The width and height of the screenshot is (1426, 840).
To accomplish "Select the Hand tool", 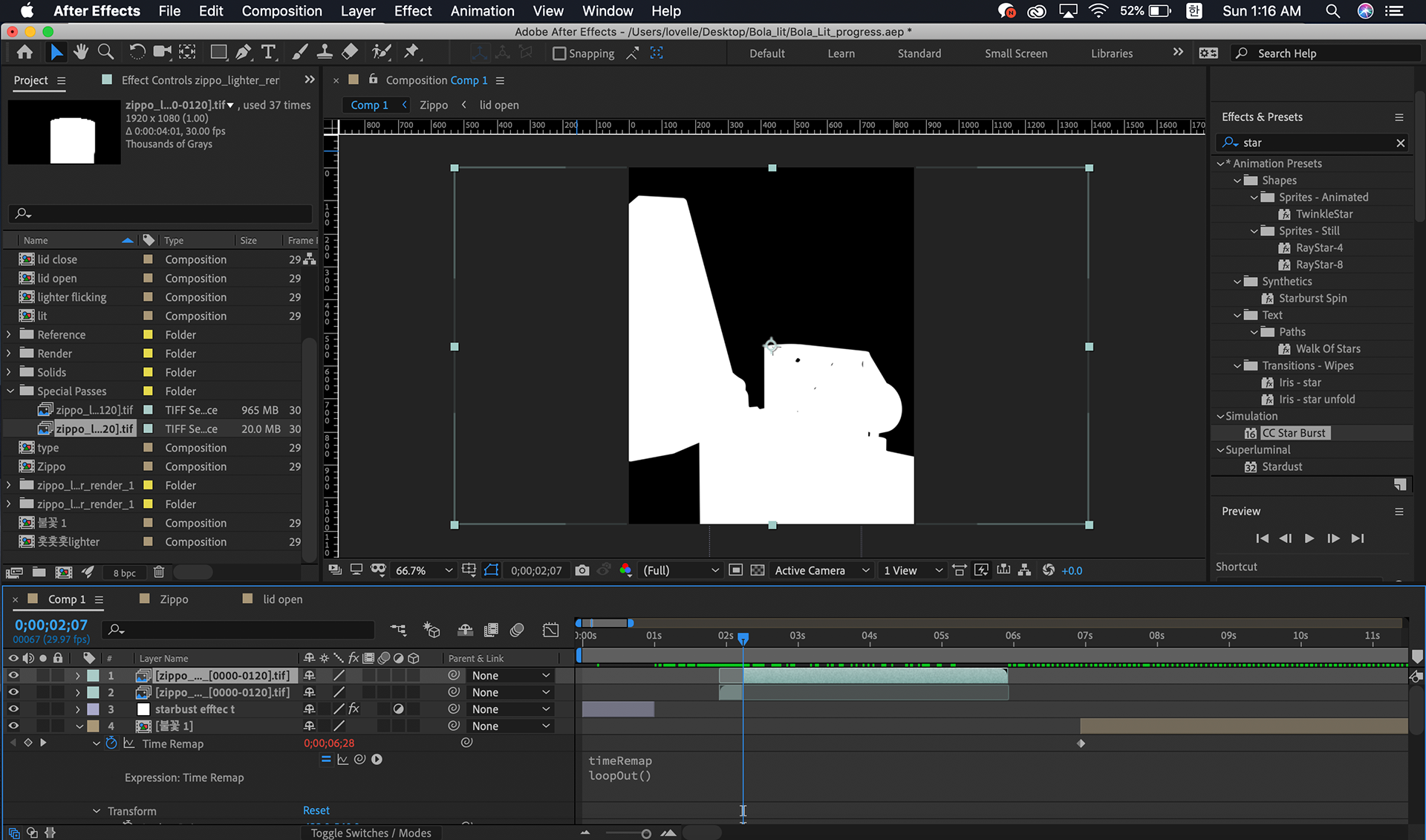I will tap(81, 52).
